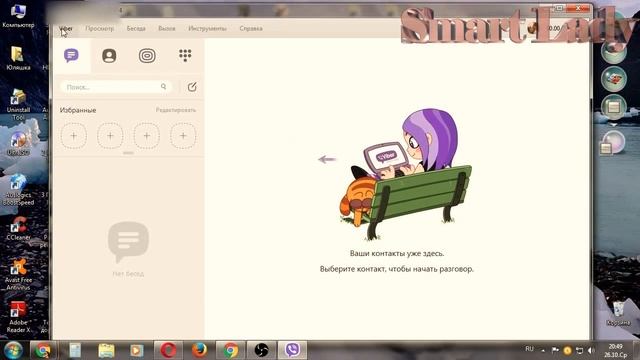This screenshot has height=360, width=640.
Task: Open the Public Accounts tab icon
Action: 147,56
